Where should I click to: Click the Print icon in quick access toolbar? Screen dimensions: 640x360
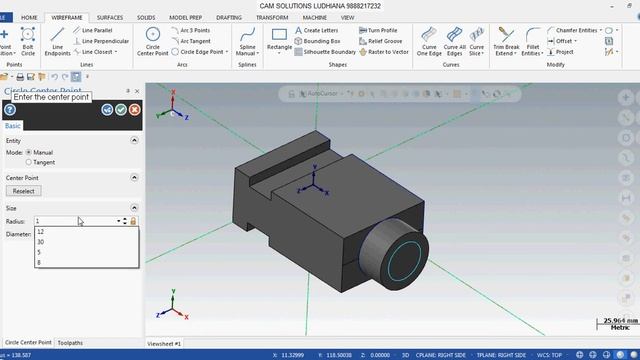pyautogui.click(x=20, y=77)
